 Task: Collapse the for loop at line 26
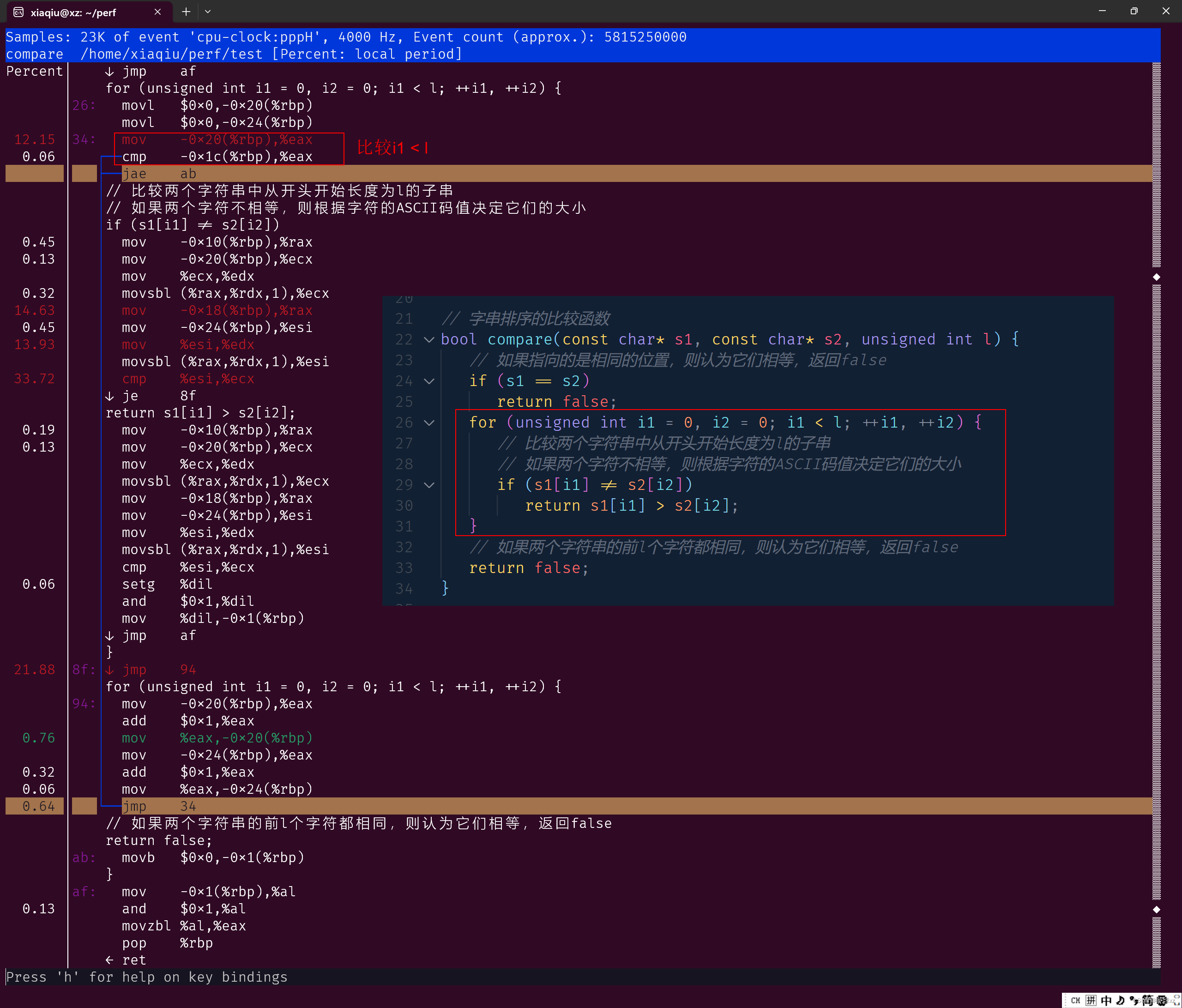tap(429, 423)
